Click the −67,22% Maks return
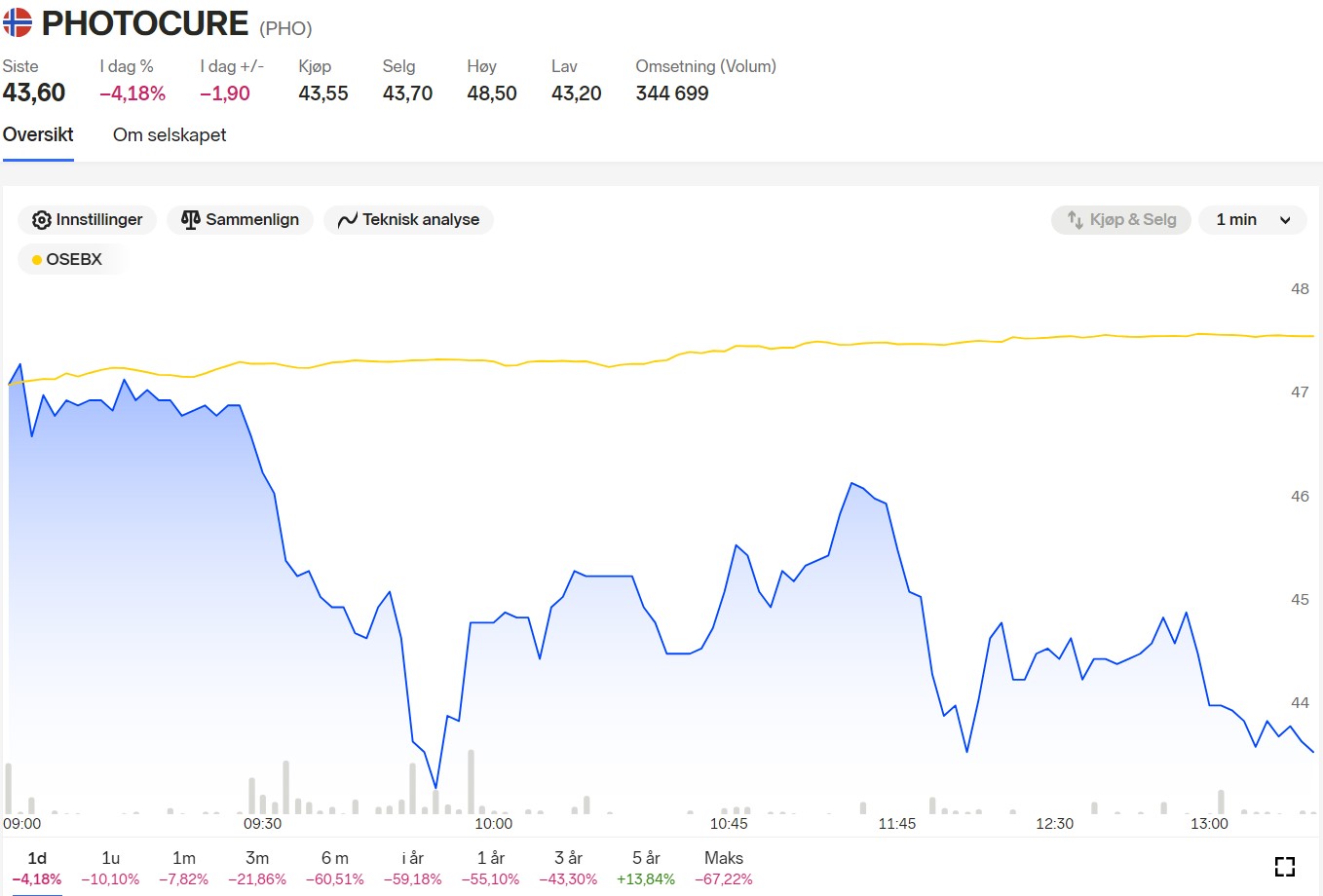1323x896 pixels. click(724, 879)
